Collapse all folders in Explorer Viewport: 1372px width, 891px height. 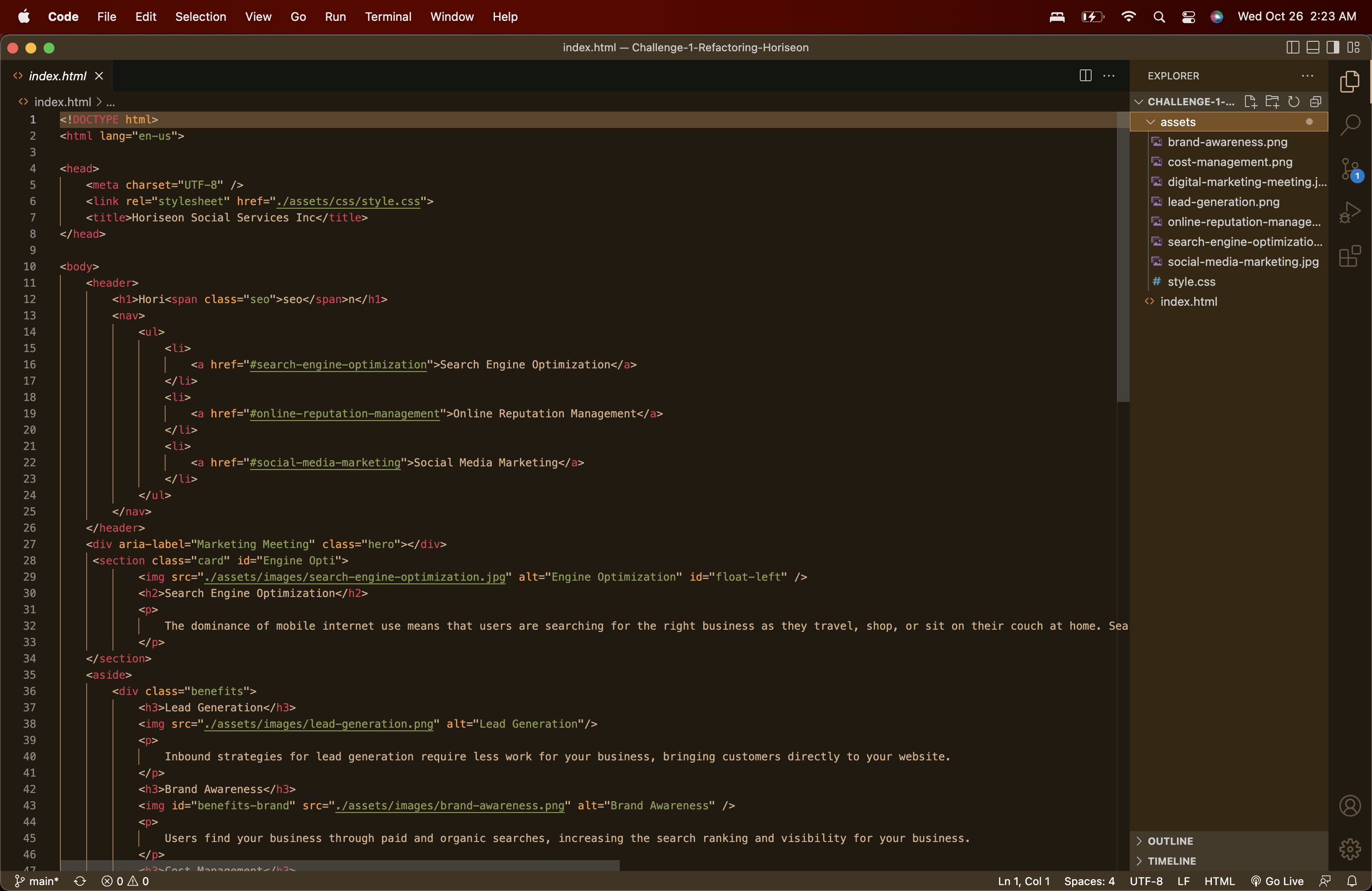point(1316,102)
